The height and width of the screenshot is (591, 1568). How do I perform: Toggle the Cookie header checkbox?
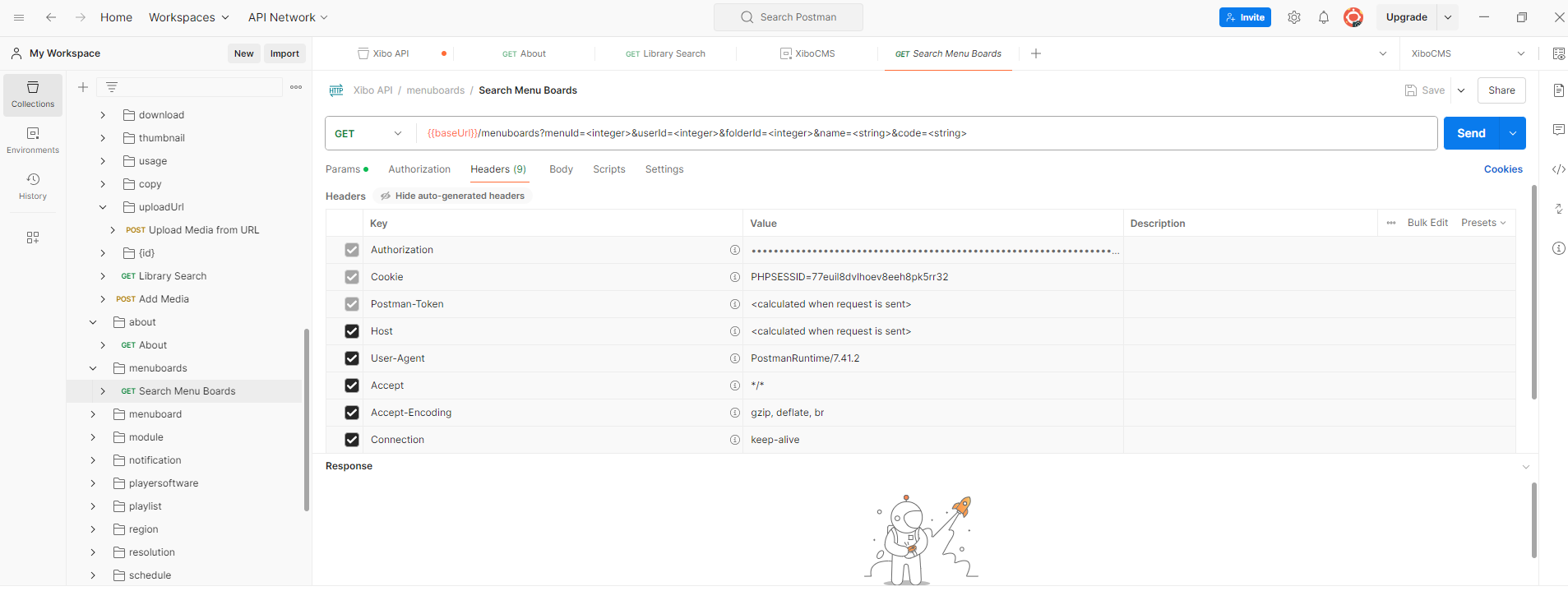point(352,277)
